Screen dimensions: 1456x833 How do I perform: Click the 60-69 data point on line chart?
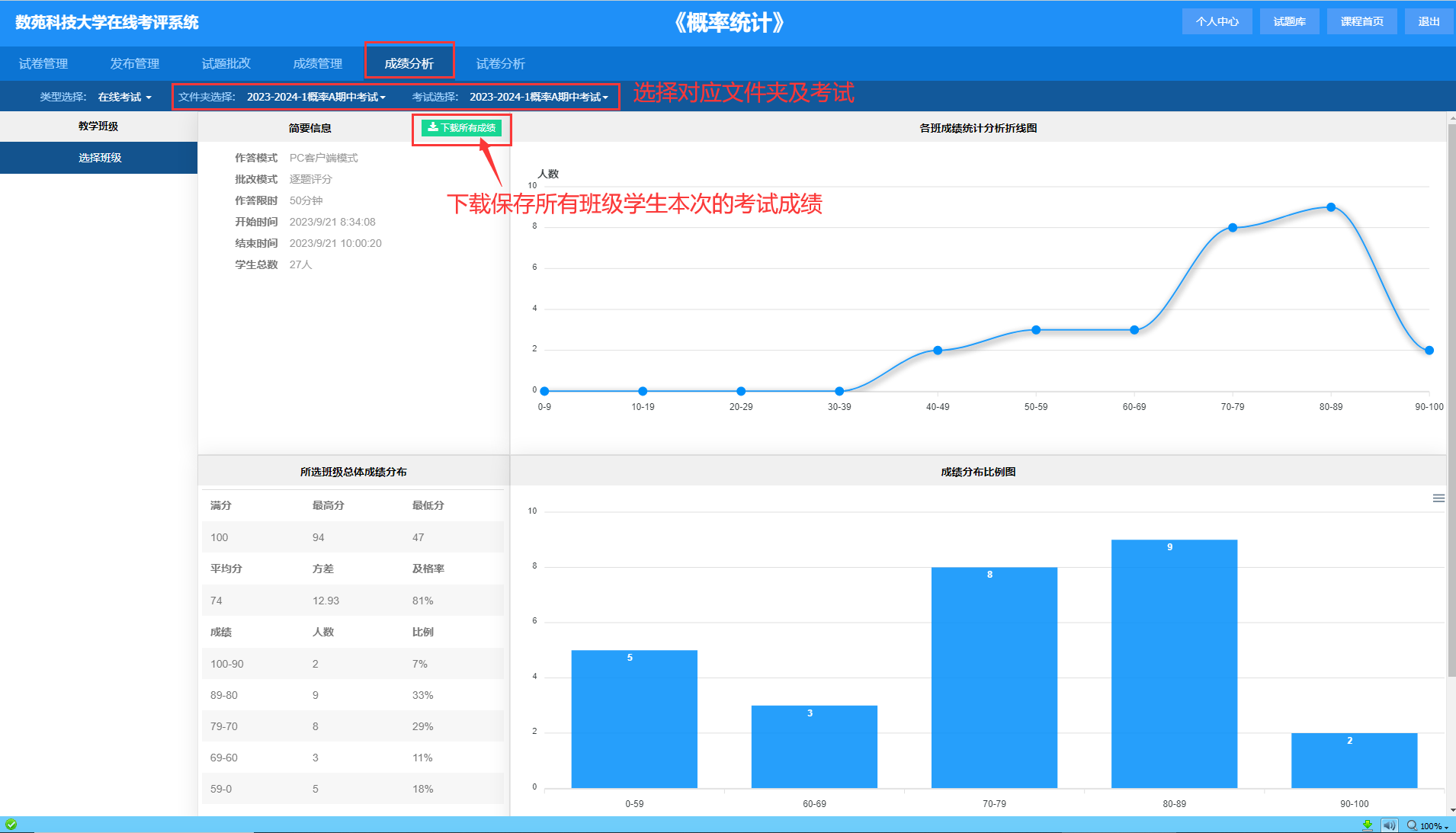(x=1134, y=330)
